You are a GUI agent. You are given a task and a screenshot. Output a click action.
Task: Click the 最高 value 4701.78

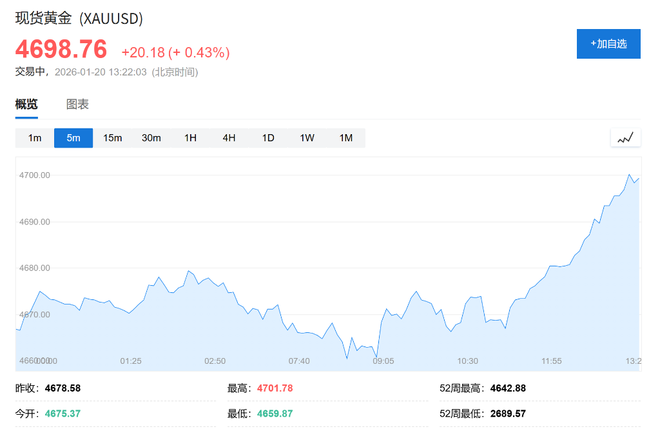point(274,388)
